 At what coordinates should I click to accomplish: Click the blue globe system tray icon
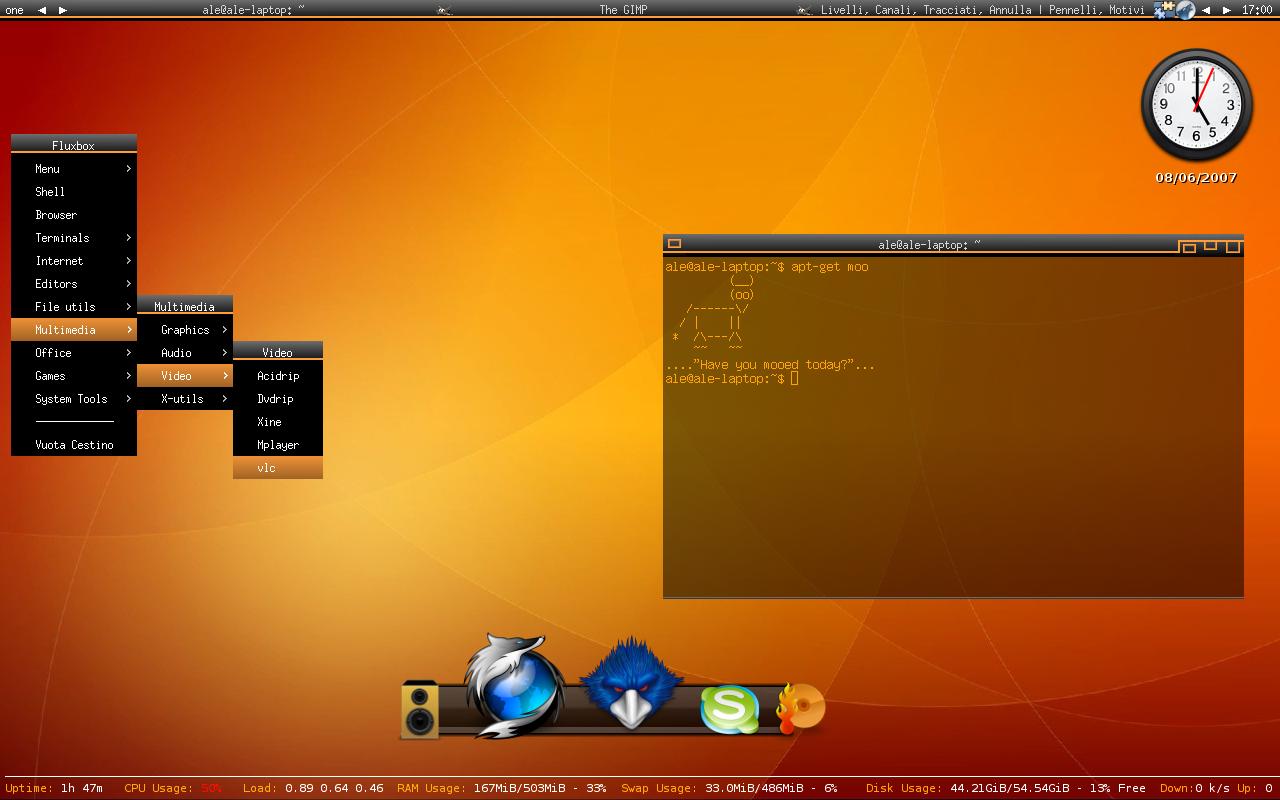click(x=1186, y=10)
